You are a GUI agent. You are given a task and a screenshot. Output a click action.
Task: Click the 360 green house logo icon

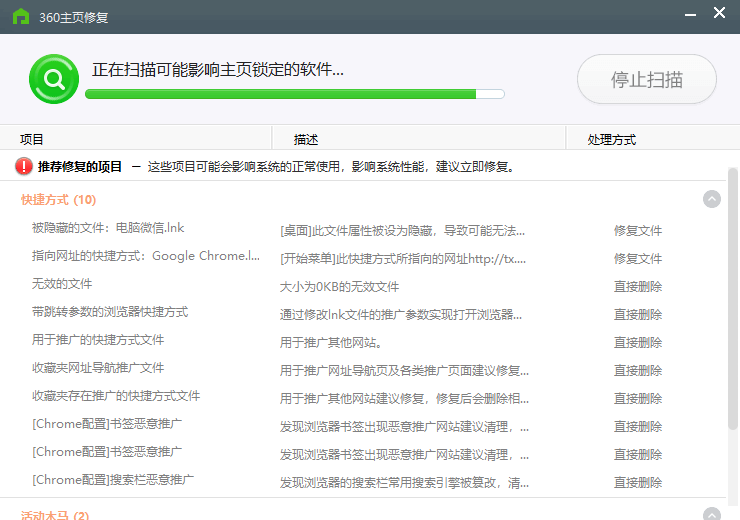[x=21, y=17]
